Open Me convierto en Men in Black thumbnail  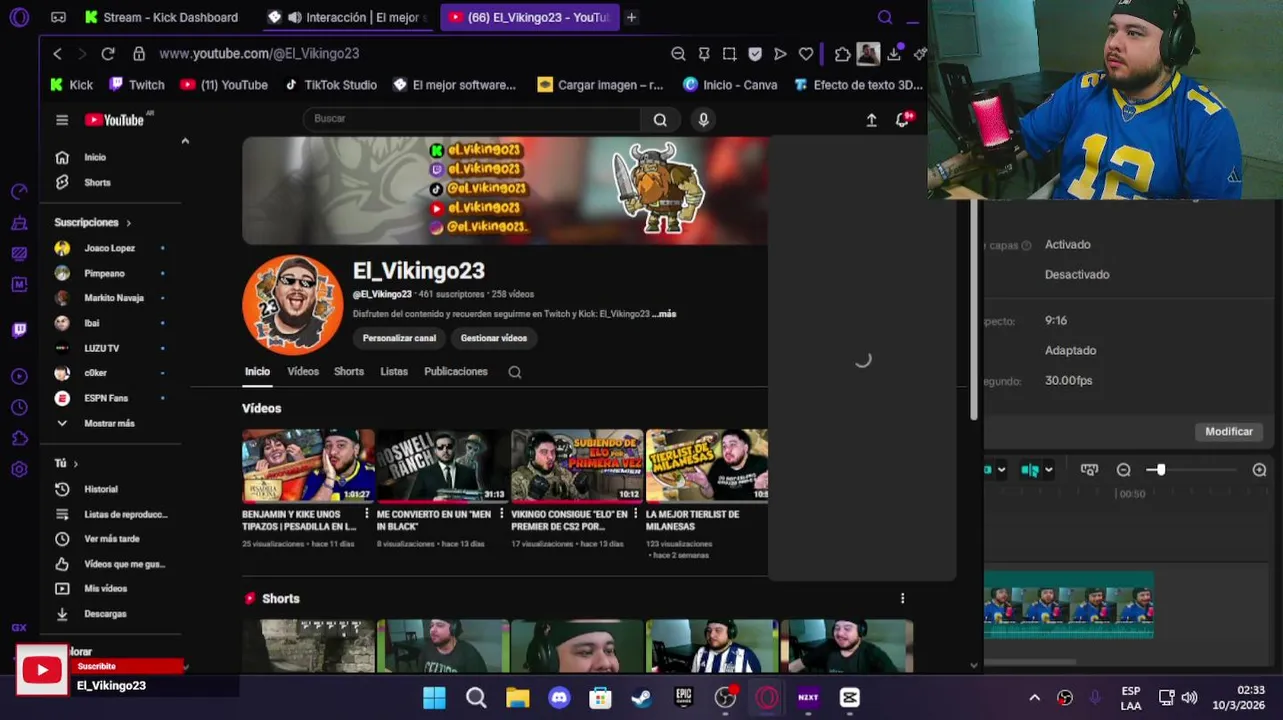click(442, 466)
